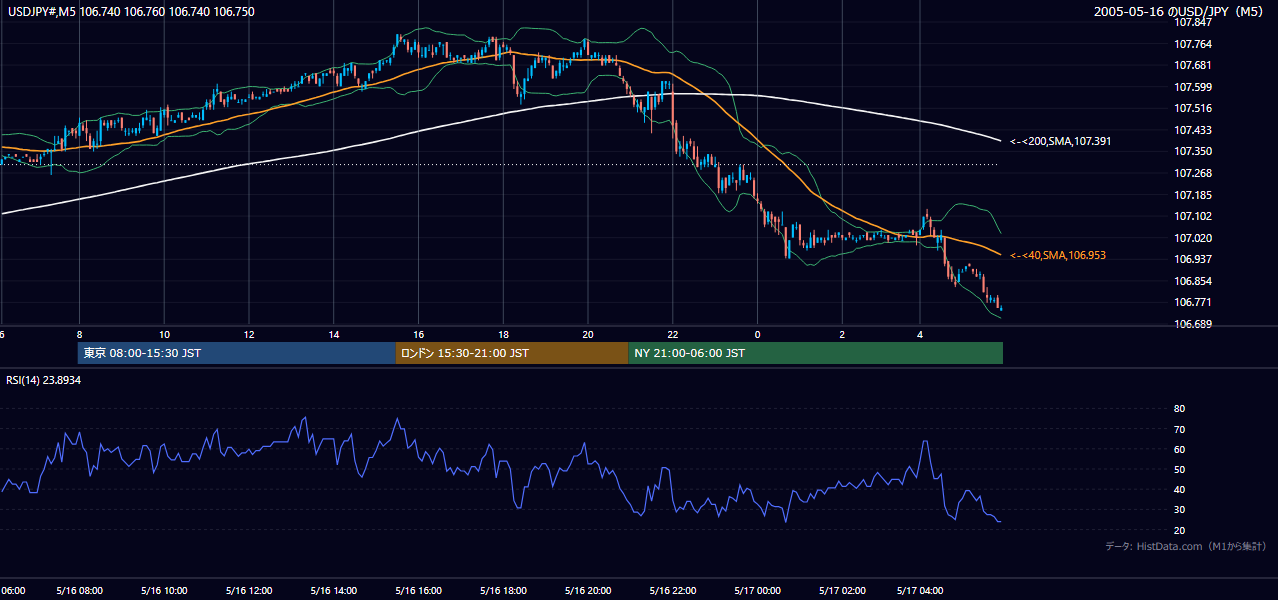Click hour label 4 under price chart
The height and width of the screenshot is (600, 1278).
click(x=919, y=334)
